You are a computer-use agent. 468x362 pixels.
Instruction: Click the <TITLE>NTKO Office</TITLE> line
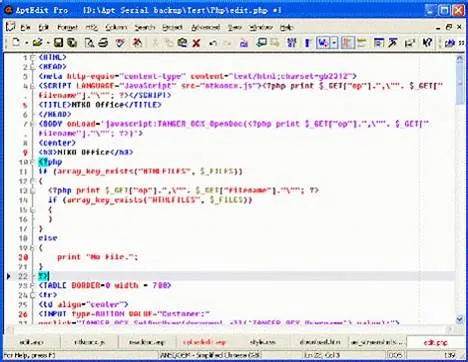(100, 105)
